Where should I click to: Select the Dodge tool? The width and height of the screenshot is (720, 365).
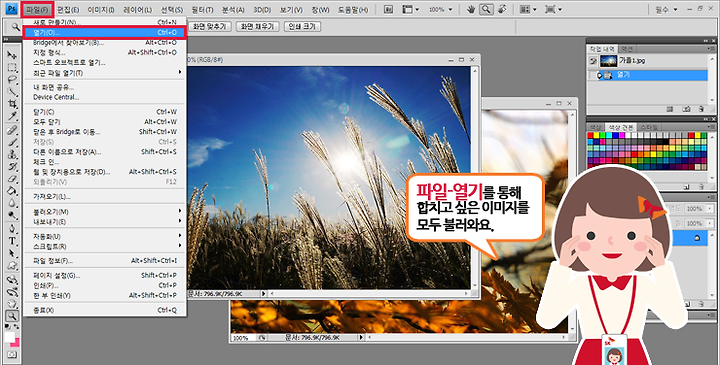[x=12, y=214]
